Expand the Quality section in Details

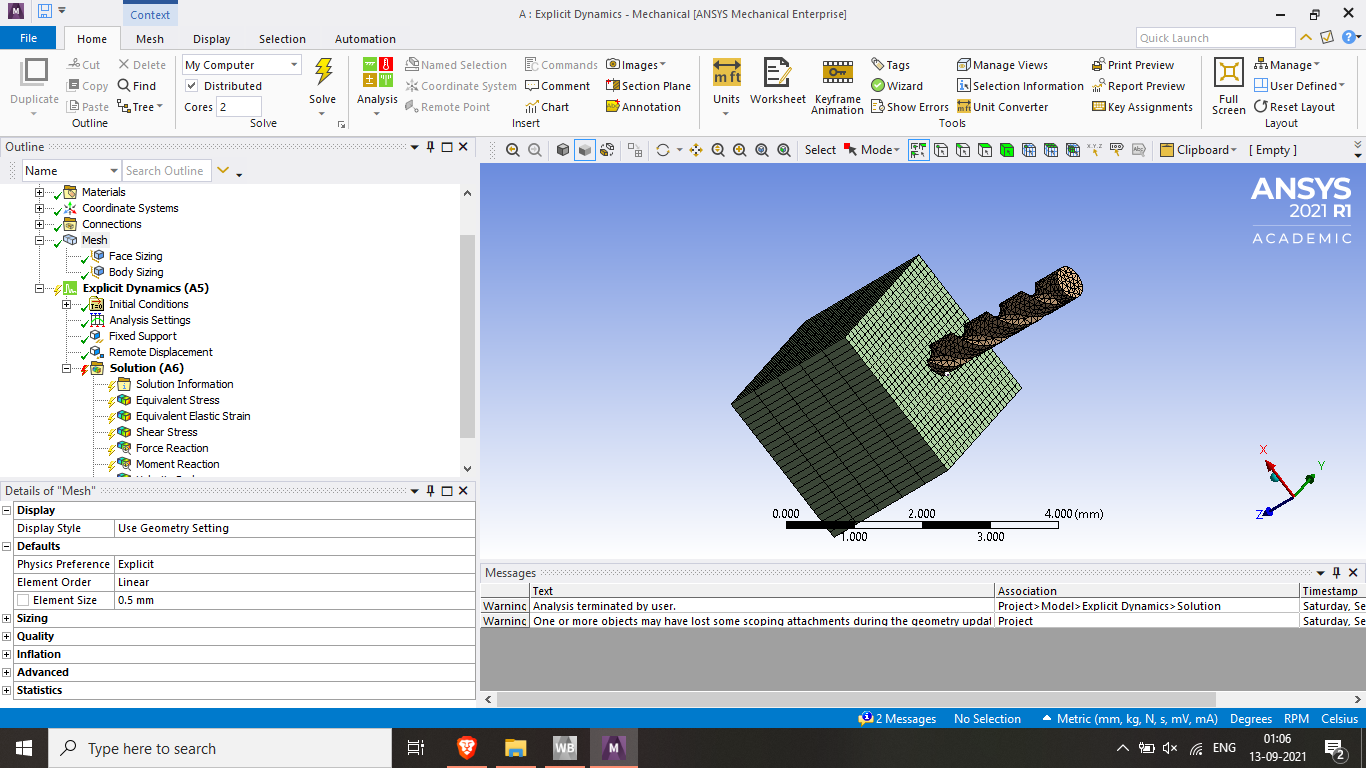click(7, 636)
